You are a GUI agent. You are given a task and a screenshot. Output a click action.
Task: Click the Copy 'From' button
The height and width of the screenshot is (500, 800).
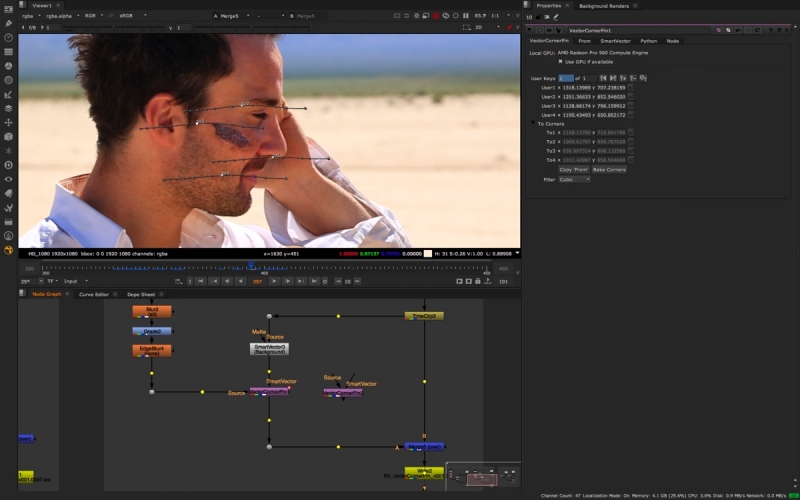(573, 170)
